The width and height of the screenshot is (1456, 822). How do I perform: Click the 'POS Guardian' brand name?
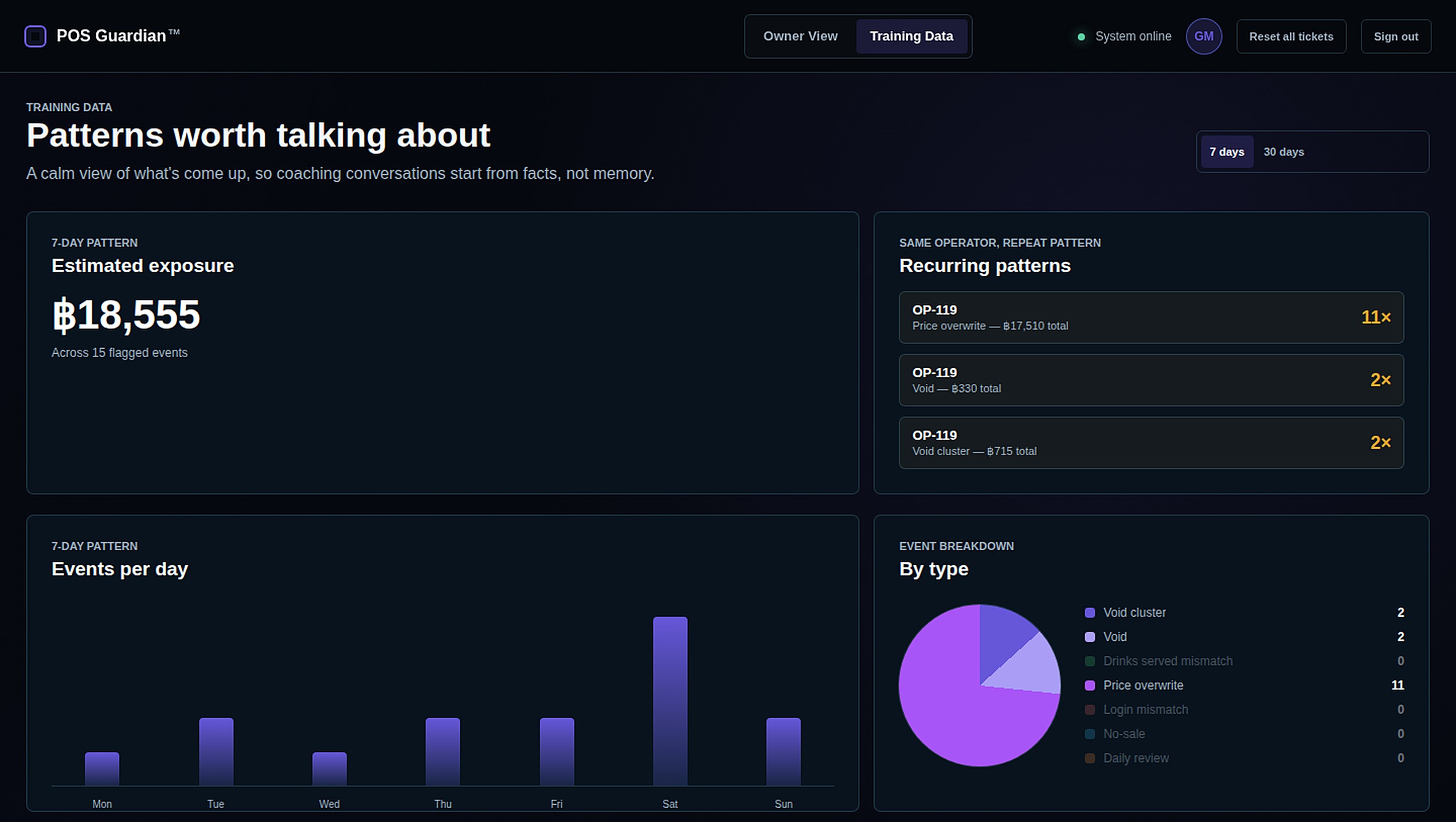coord(111,36)
